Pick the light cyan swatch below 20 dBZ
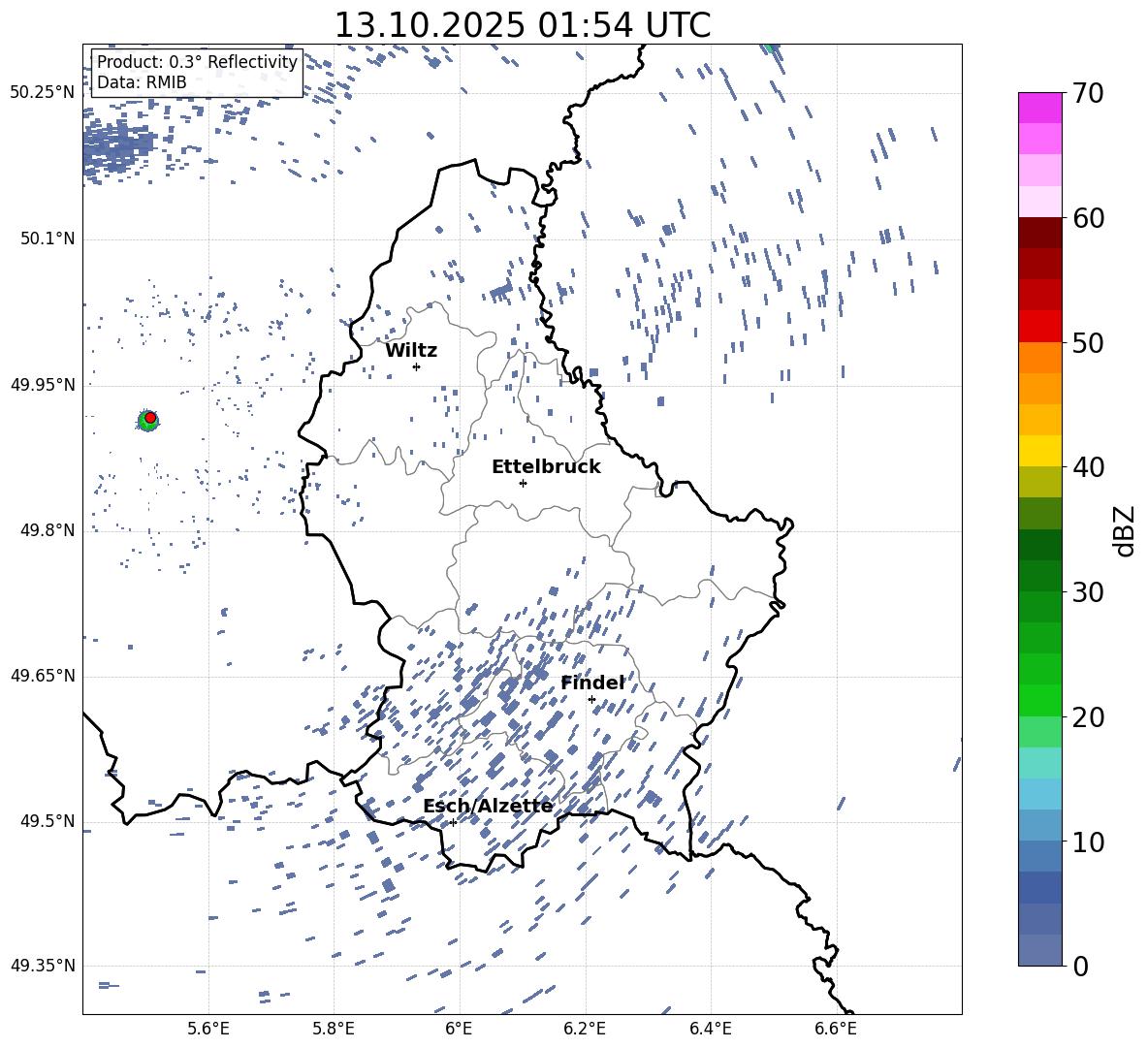This screenshot has height=1048, width=1148. [1039, 763]
